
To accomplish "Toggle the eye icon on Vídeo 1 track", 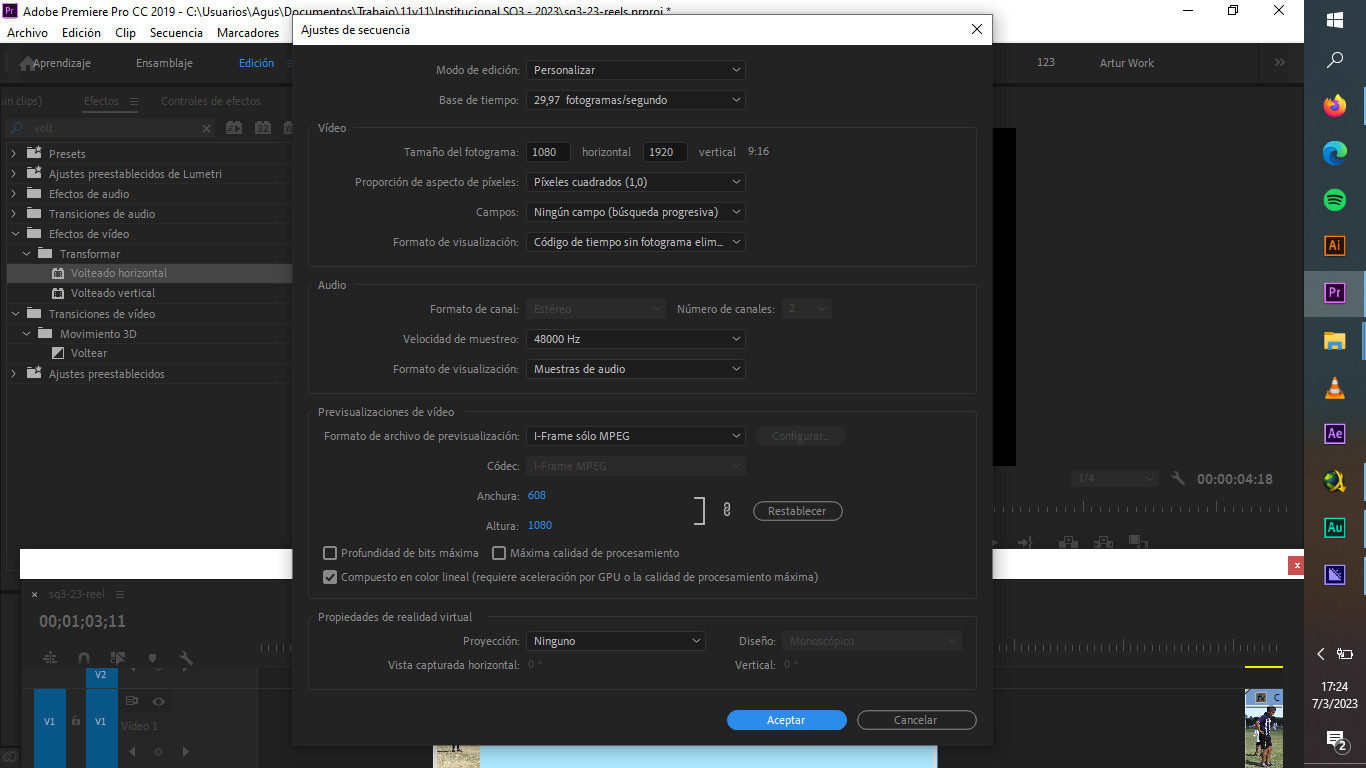I will coord(159,701).
